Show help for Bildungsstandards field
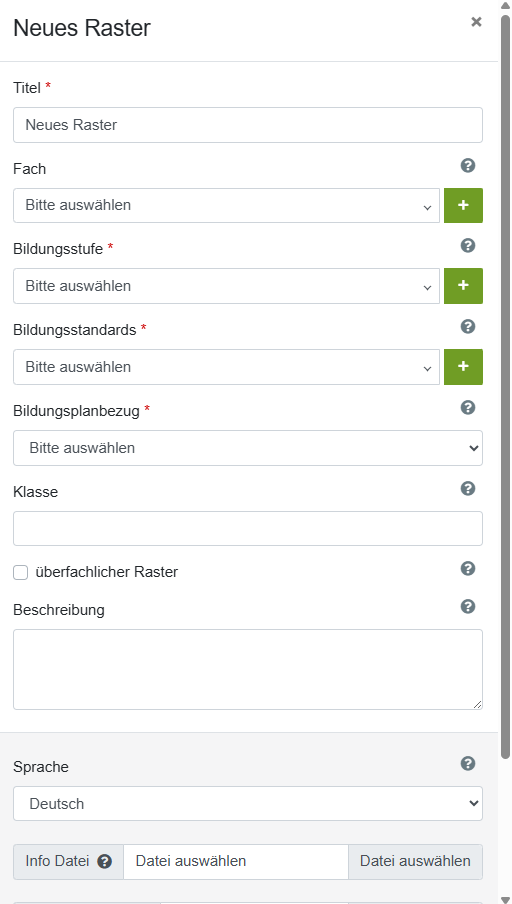Viewport: 512px width, 904px height. (x=468, y=327)
